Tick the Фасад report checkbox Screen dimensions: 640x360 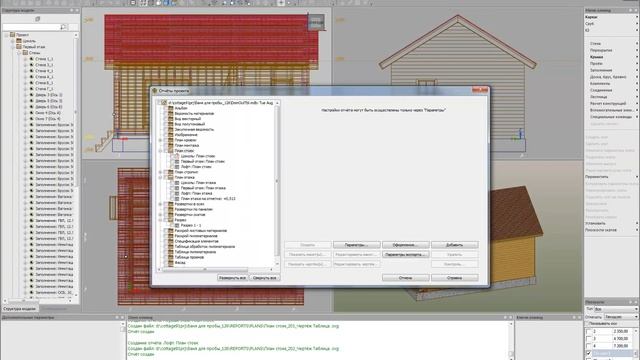(165, 262)
